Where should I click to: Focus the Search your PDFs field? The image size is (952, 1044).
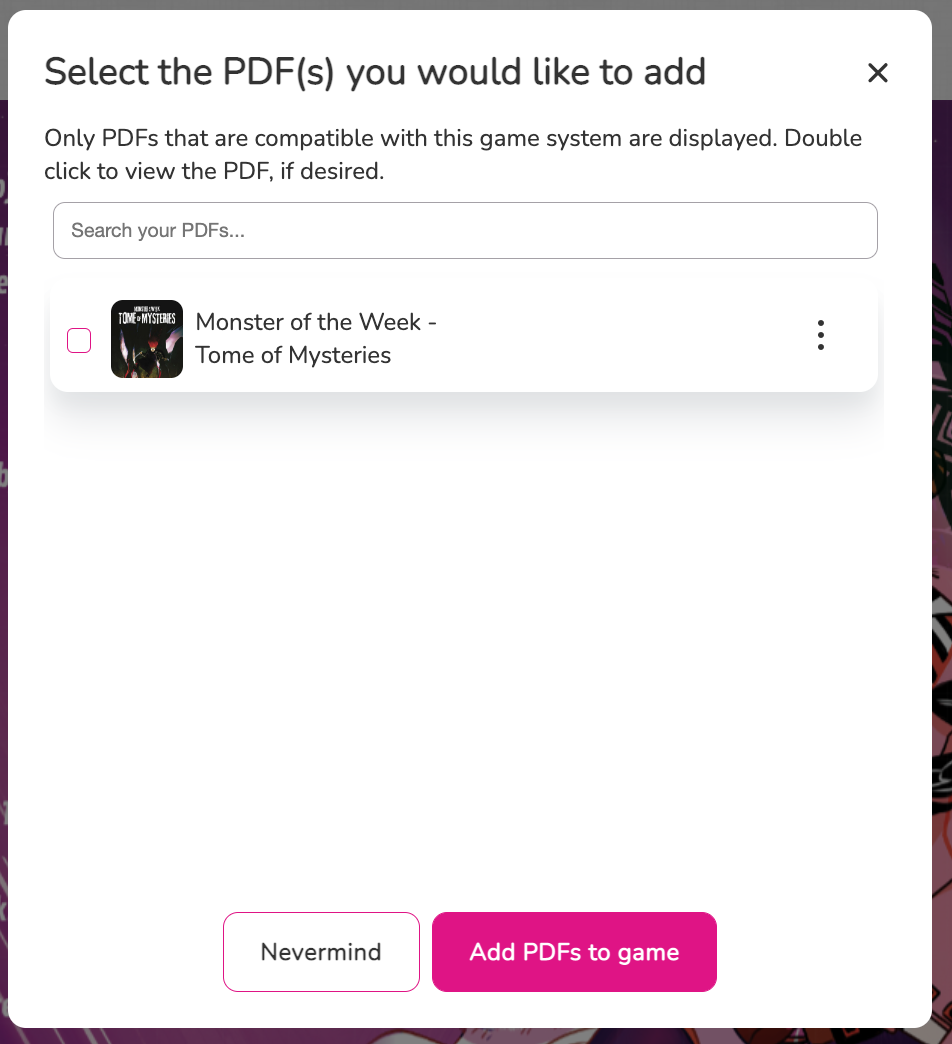(x=465, y=231)
